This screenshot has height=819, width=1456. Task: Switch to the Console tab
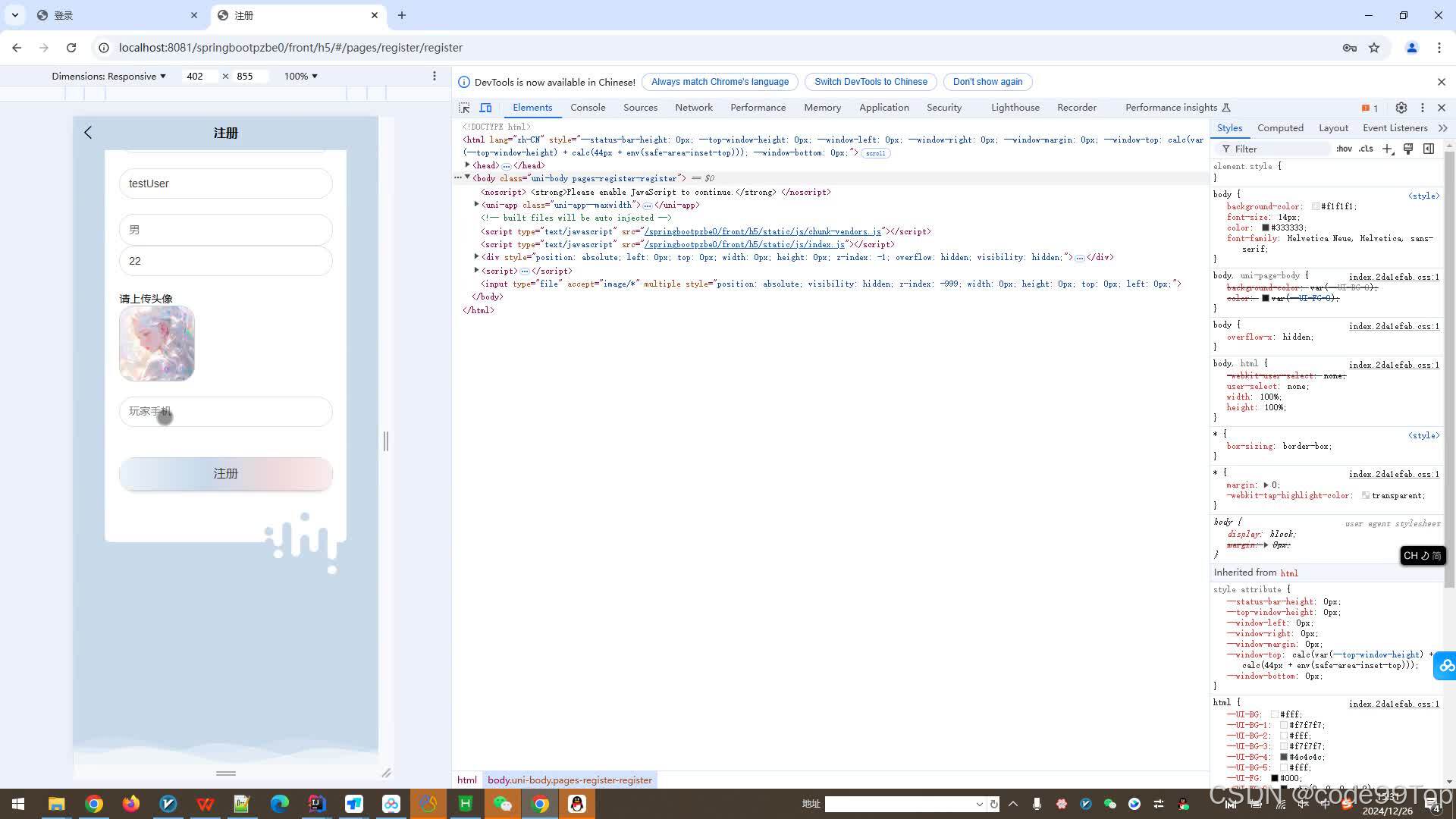588,108
